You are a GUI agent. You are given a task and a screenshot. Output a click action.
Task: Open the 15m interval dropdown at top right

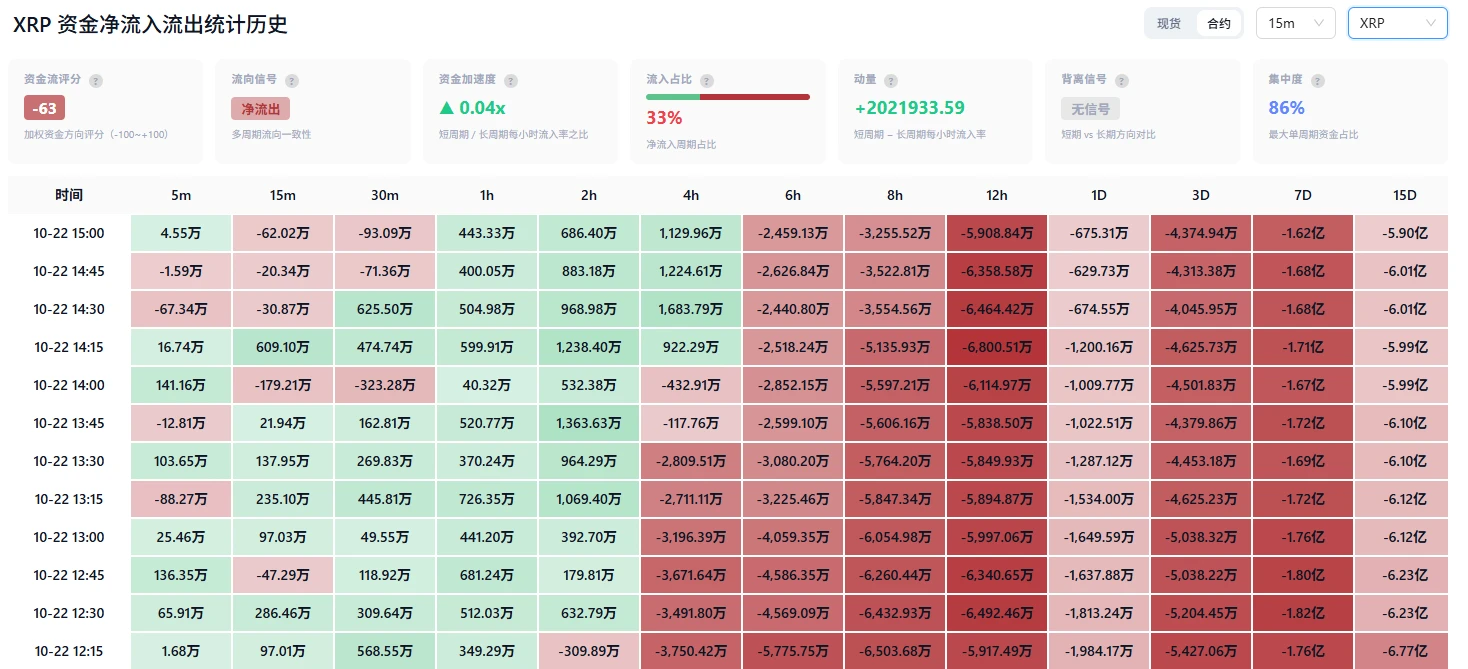pyautogui.click(x=1296, y=23)
